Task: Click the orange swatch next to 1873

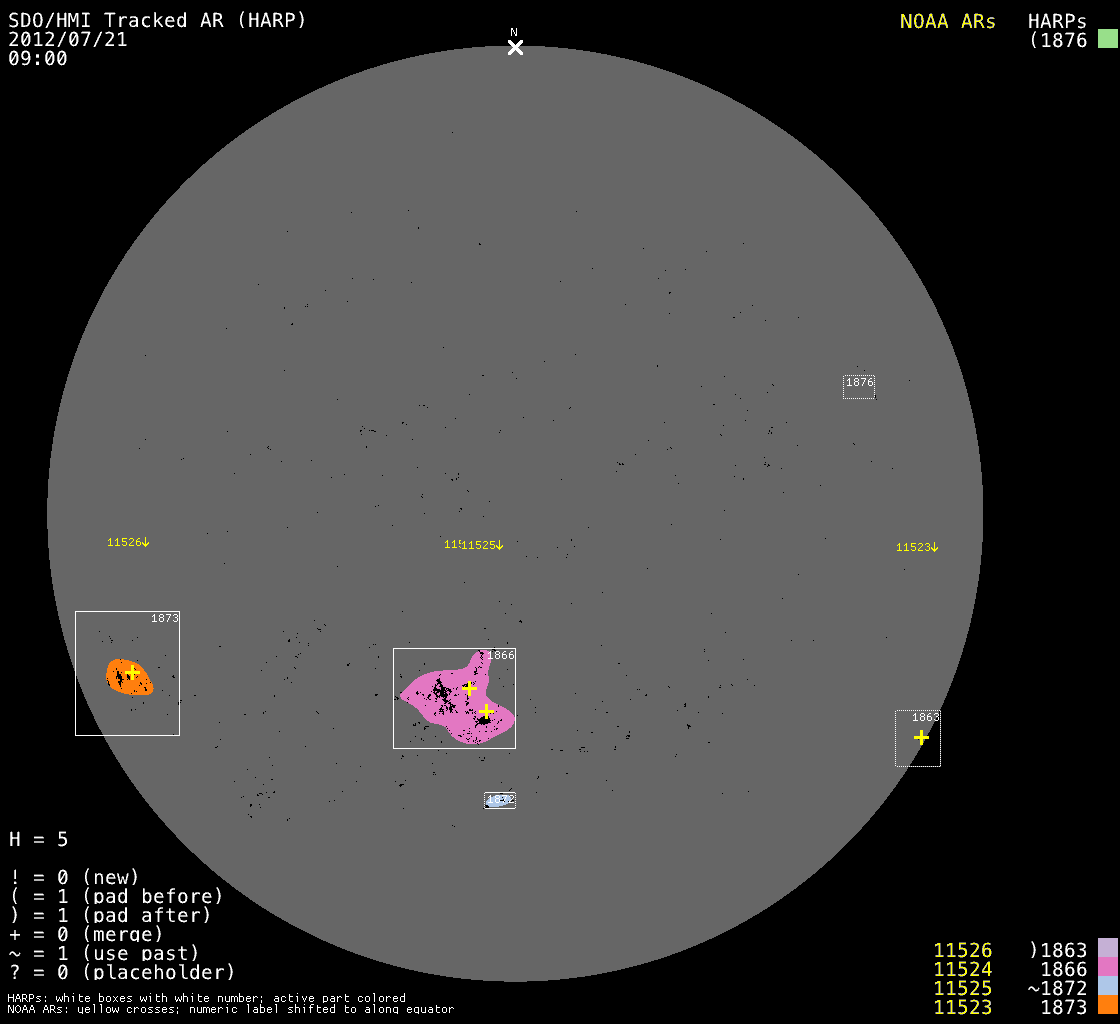Action: 1107,1006
